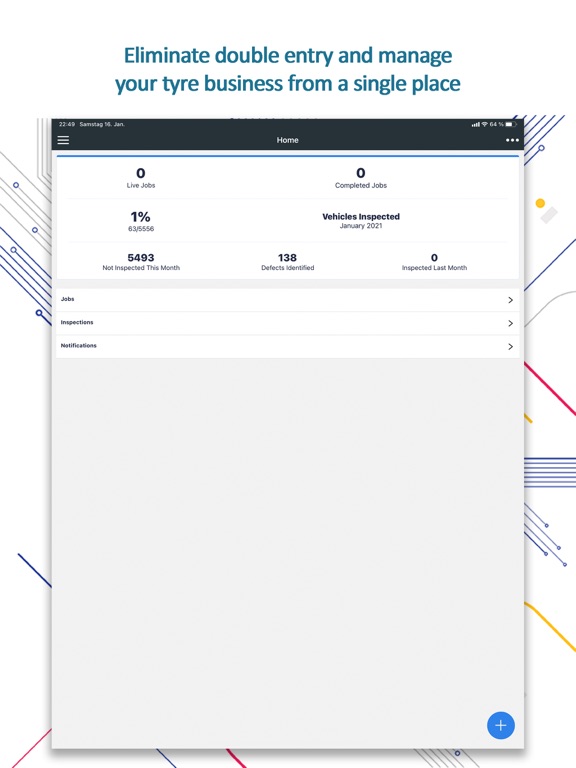Open the hamburger side menu

pos(63,140)
